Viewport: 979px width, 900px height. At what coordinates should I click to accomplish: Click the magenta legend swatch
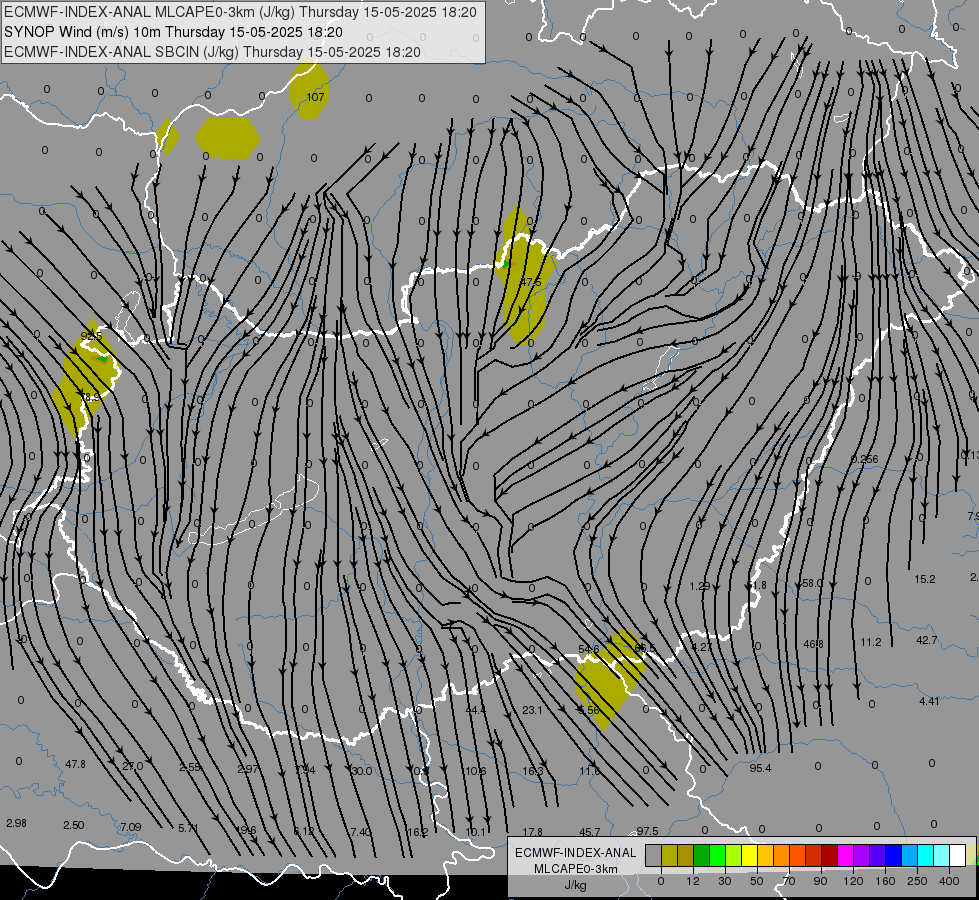click(x=845, y=855)
